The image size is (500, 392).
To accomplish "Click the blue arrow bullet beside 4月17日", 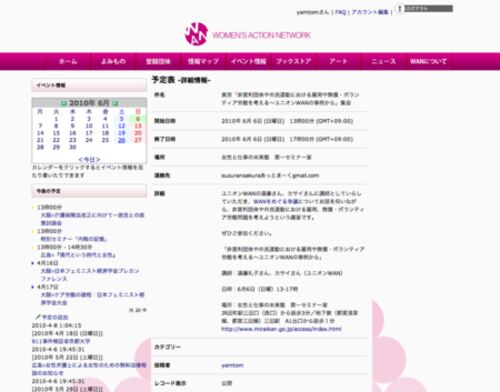I will (33, 287).
